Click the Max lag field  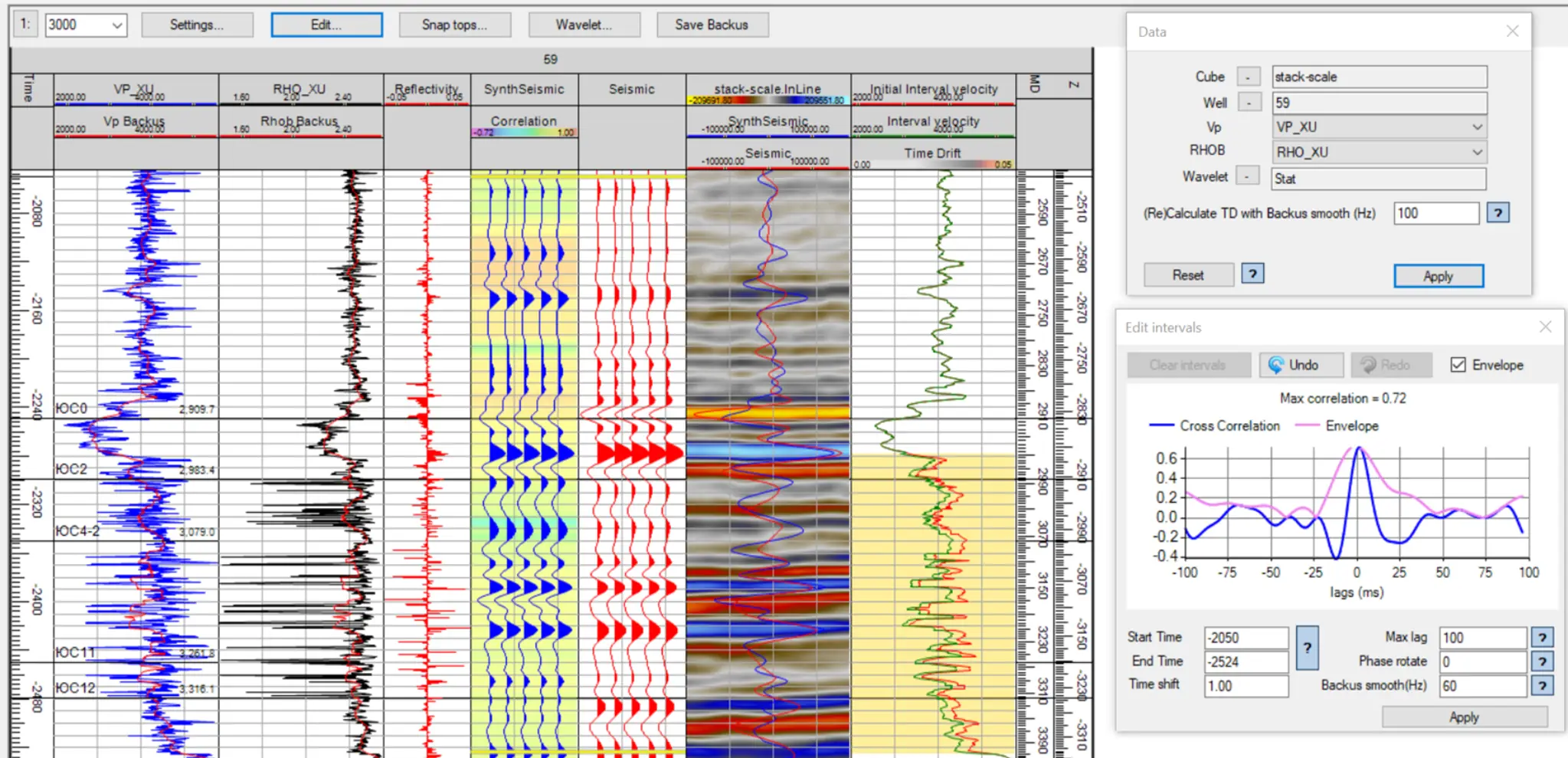[1483, 638]
